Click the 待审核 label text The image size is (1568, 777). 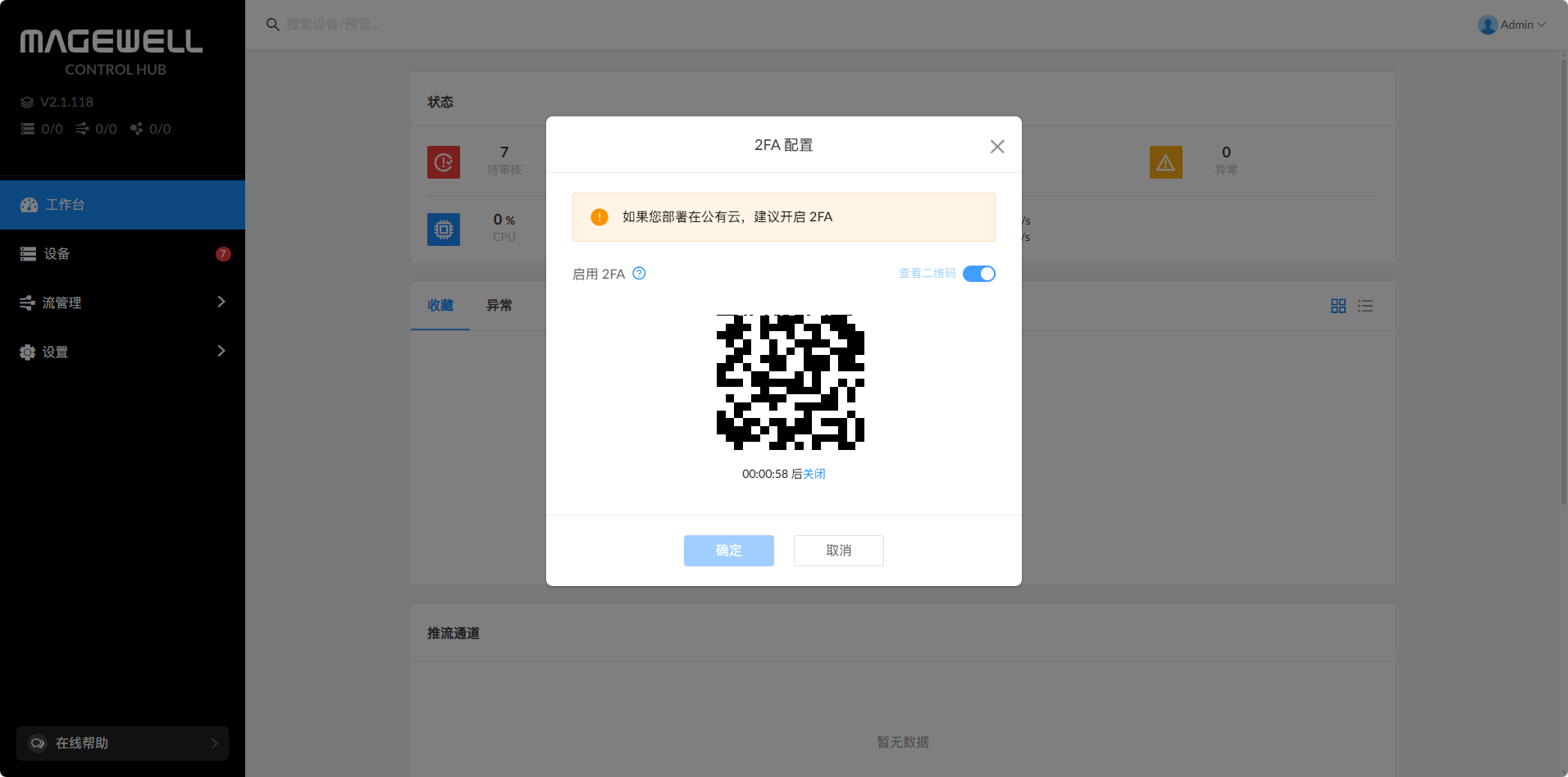point(504,170)
